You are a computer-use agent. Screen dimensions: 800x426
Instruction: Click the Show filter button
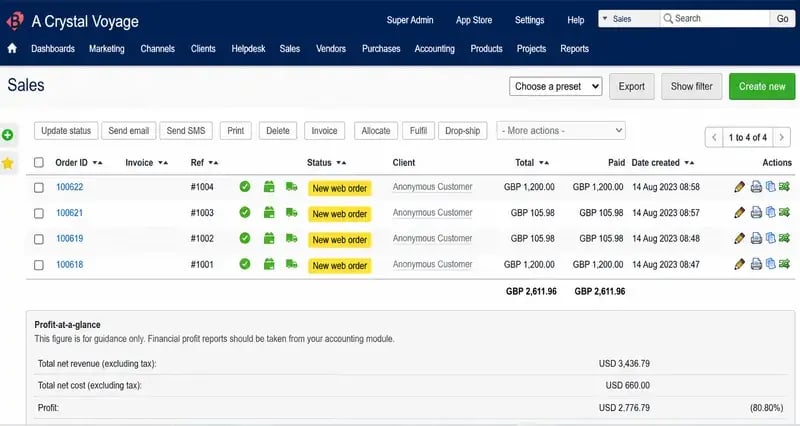pyautogui.click(x=691, y=86)
